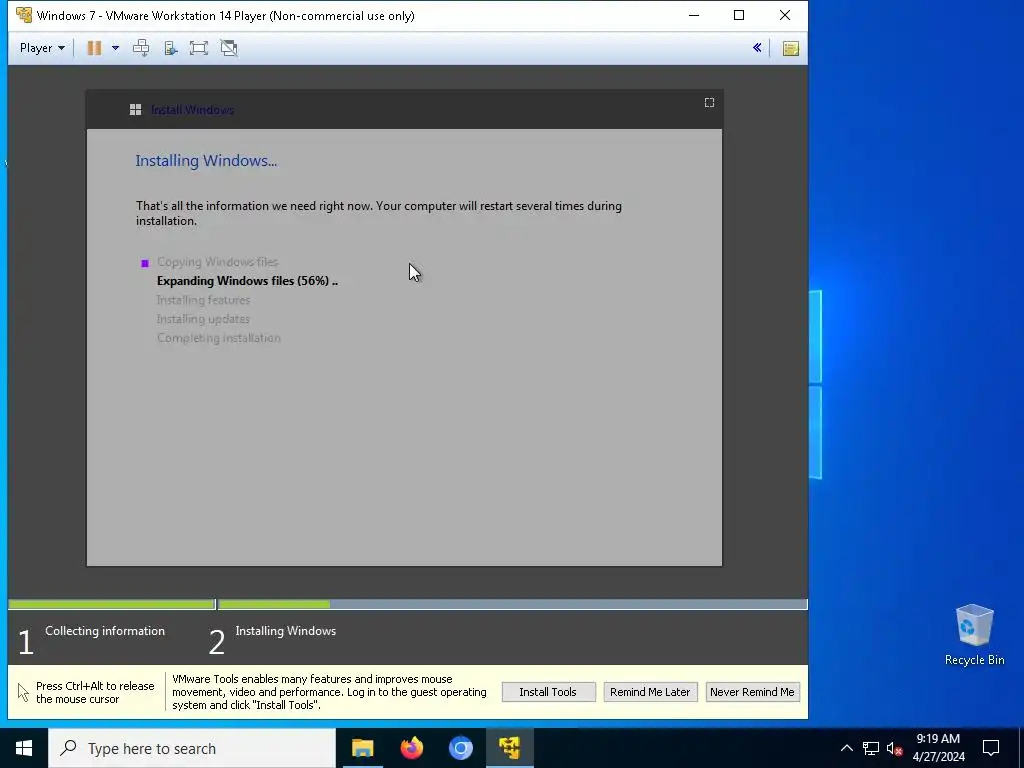Click Install Tools button

[548, 692]
